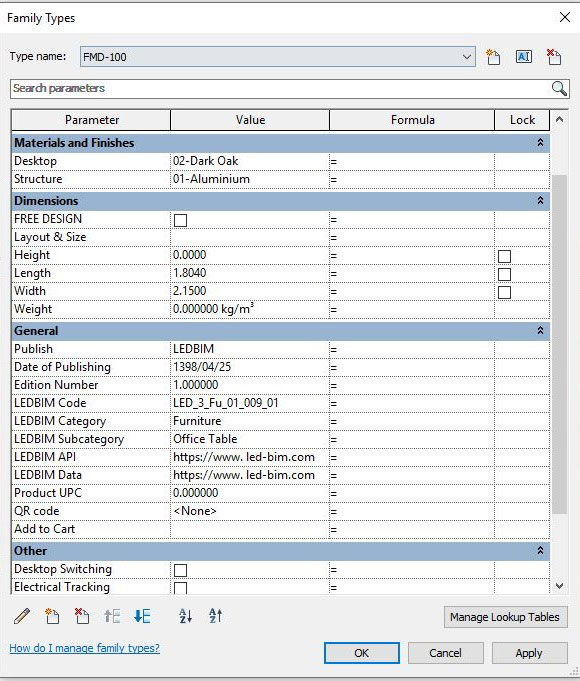Click the search magnifier icon
Screen dimensions: 580x681
(x=559, y=88)
